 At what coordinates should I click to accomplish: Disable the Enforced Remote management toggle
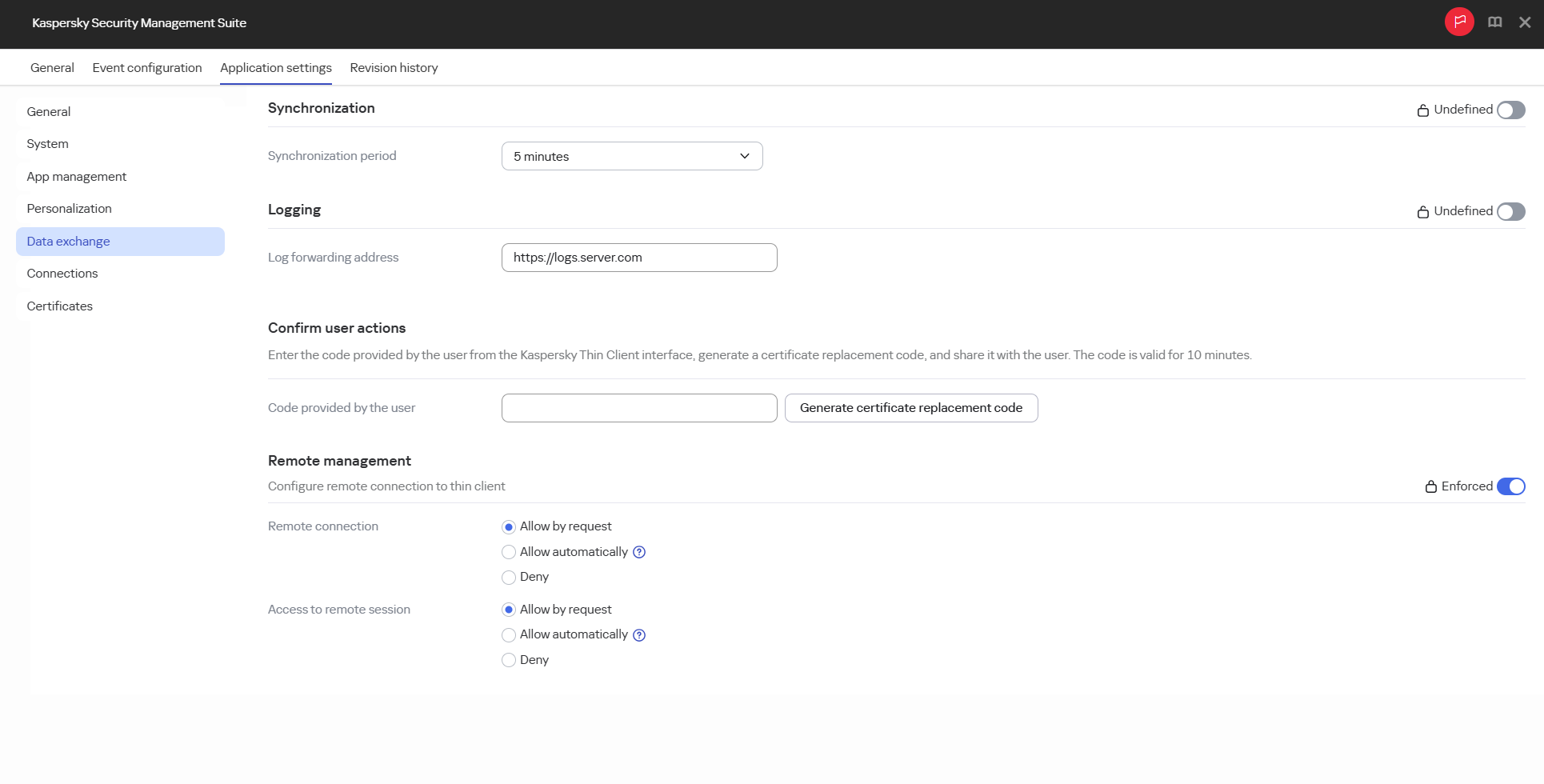[x=1511, y=486]
